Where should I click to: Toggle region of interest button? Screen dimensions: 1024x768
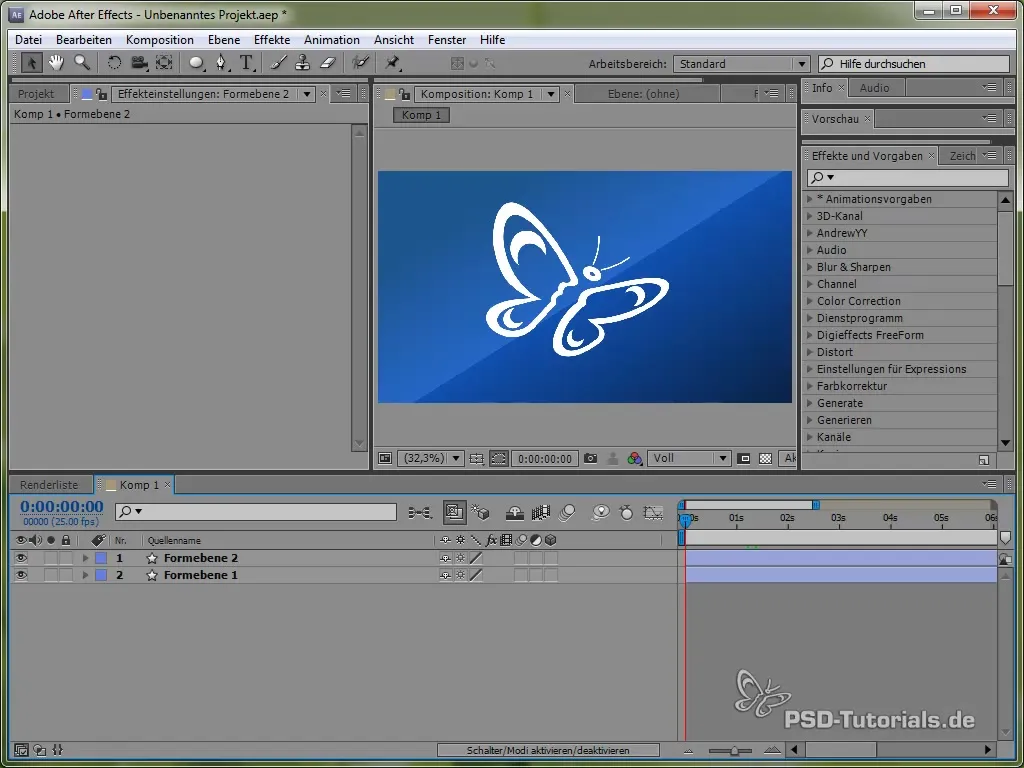tap(743, 458)
